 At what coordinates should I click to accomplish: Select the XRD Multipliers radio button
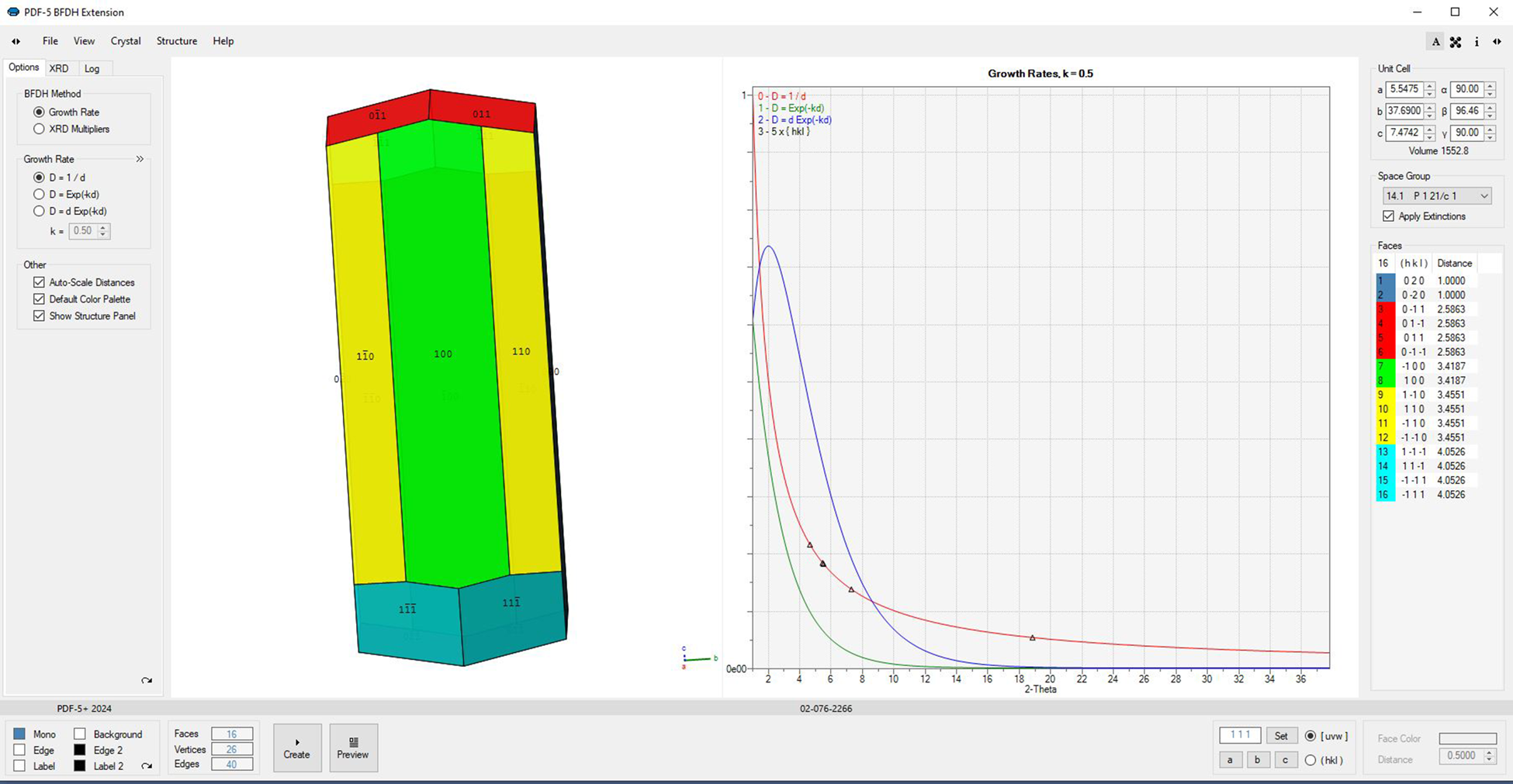pos(40,129)
